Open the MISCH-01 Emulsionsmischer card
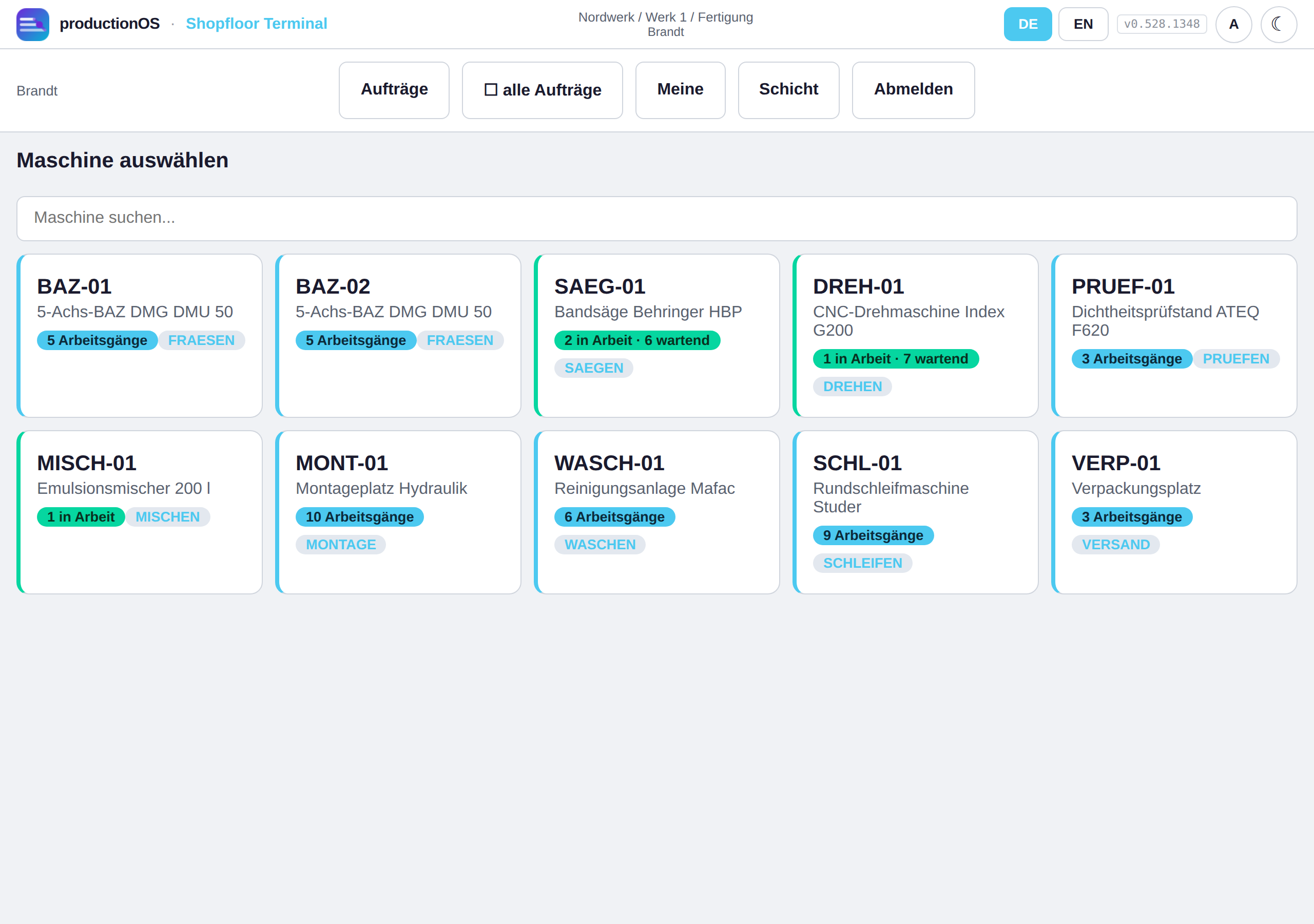 (139, 512)
